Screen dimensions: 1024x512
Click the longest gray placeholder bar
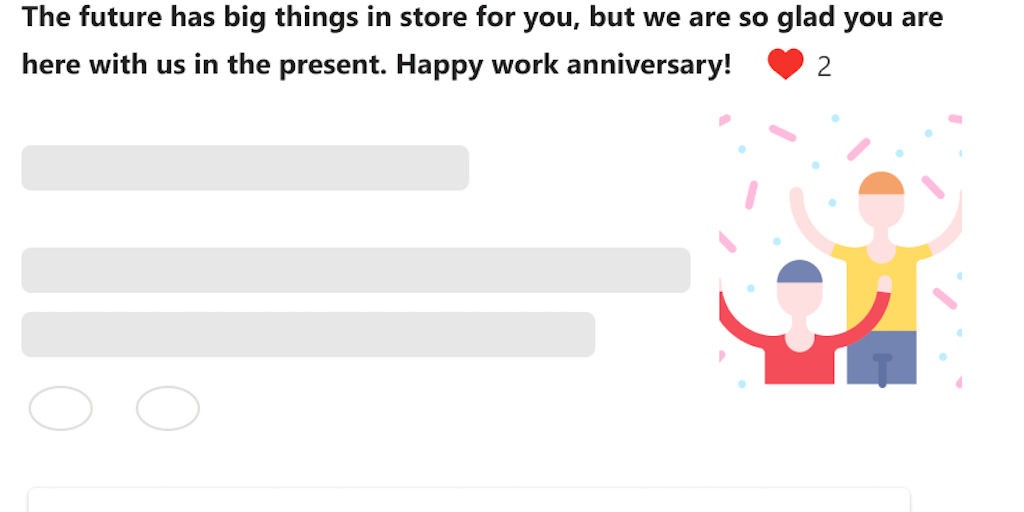(356, 270)
